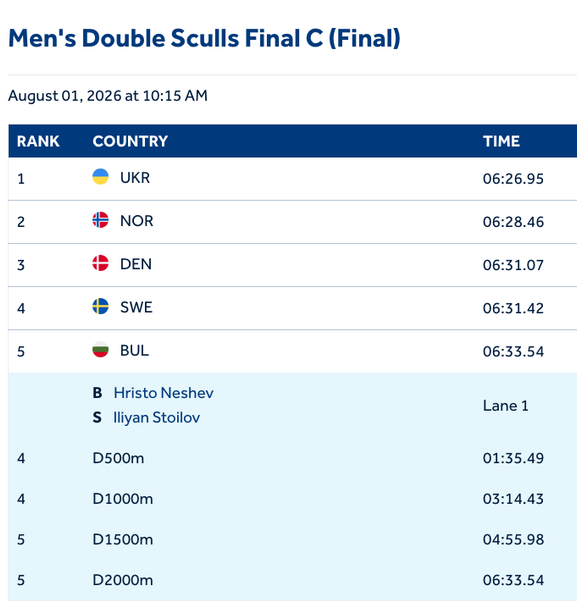Click the Sweden flag icon
Screen dimensions: 577x608
point(100,306)
